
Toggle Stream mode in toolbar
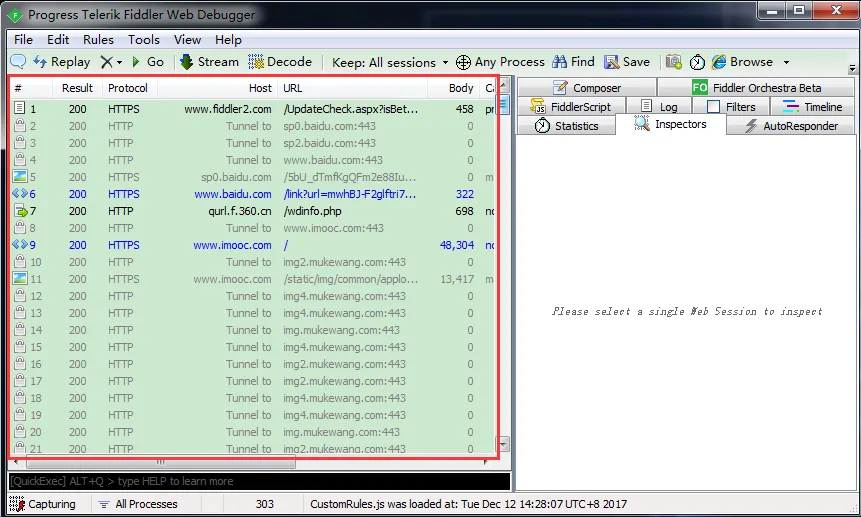(x=209, y=62)
